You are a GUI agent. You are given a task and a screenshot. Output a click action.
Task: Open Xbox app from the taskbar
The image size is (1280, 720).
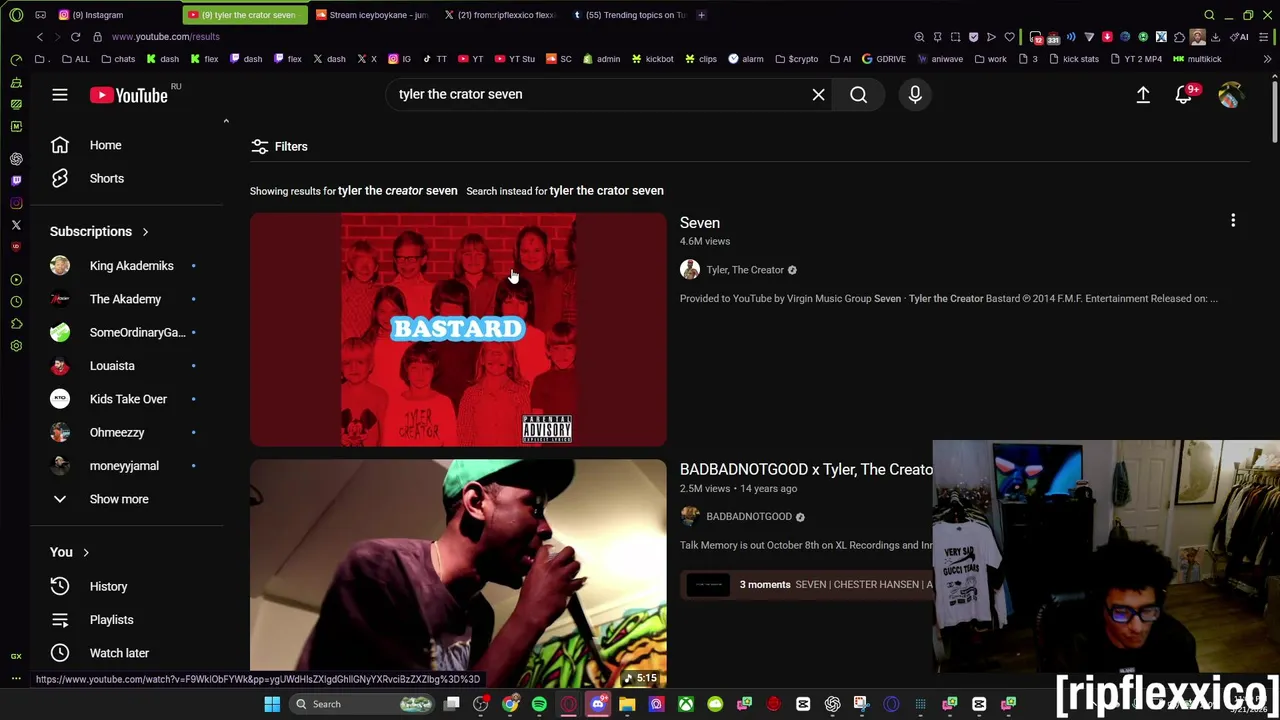click(x=686, y=704)
